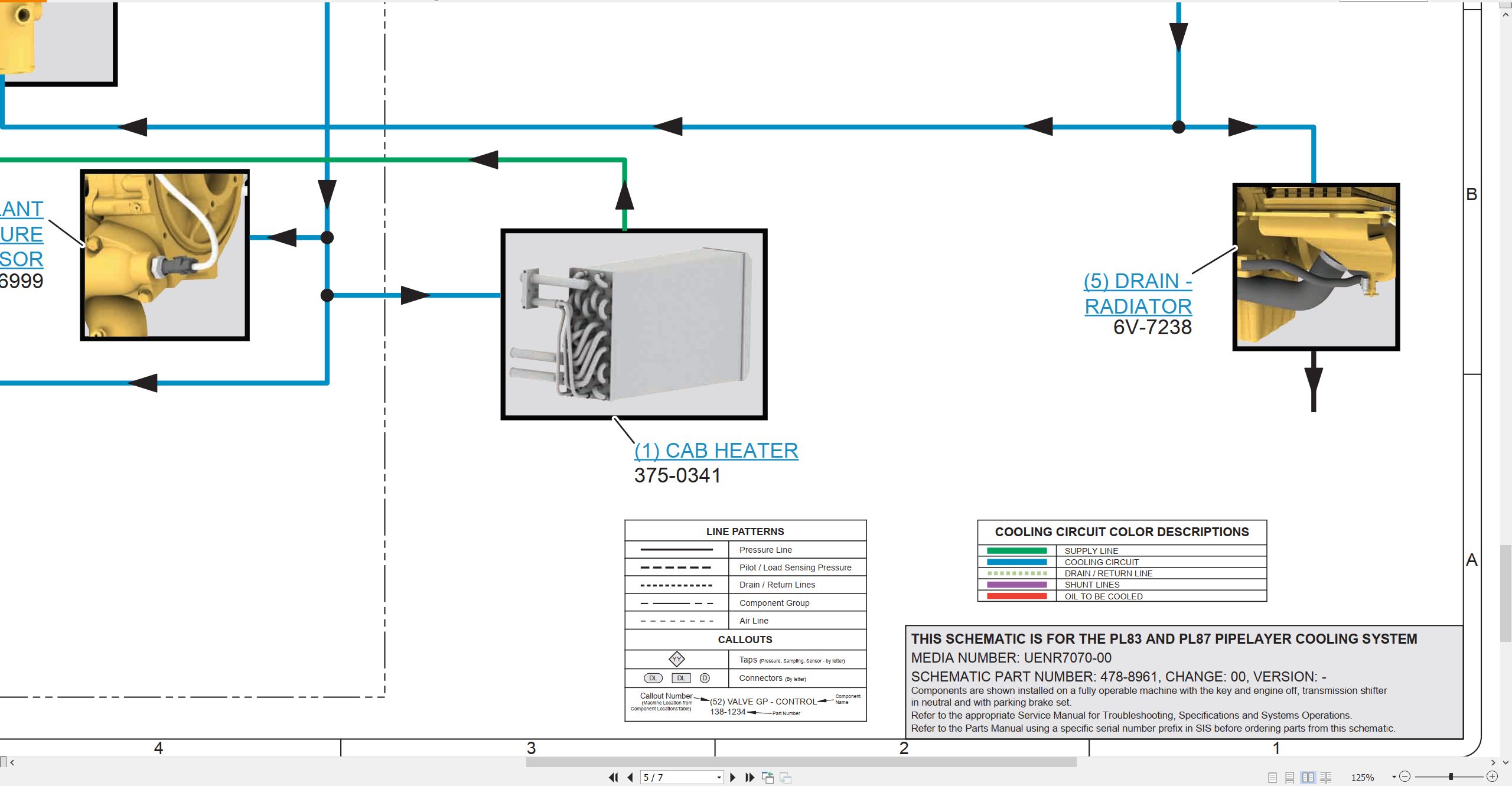Screen dimensions: 1512x786
Task: Click the circled D connector symbol
Action: tap(705, 678)
